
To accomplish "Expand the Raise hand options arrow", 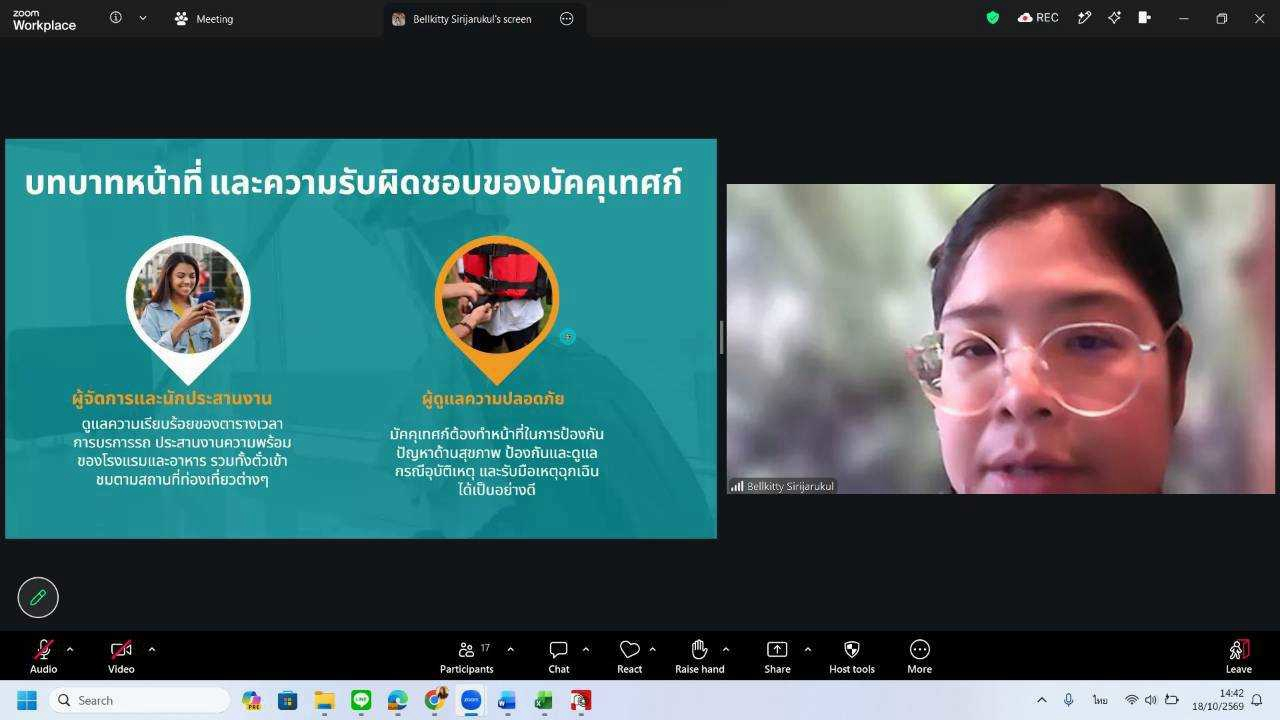I will pyautogui.click(x=725, y=649).
